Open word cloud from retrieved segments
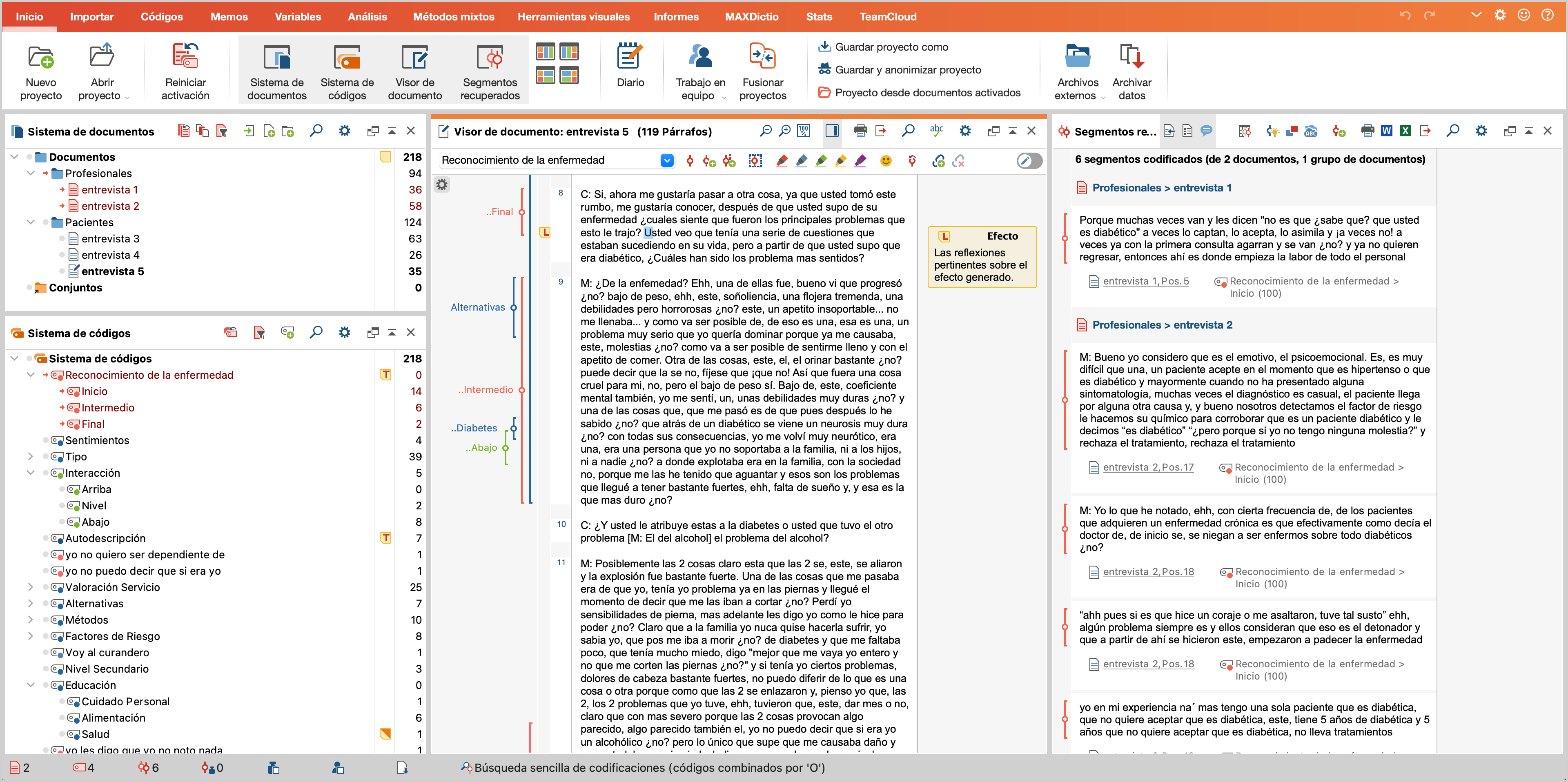 (1310, 131)
